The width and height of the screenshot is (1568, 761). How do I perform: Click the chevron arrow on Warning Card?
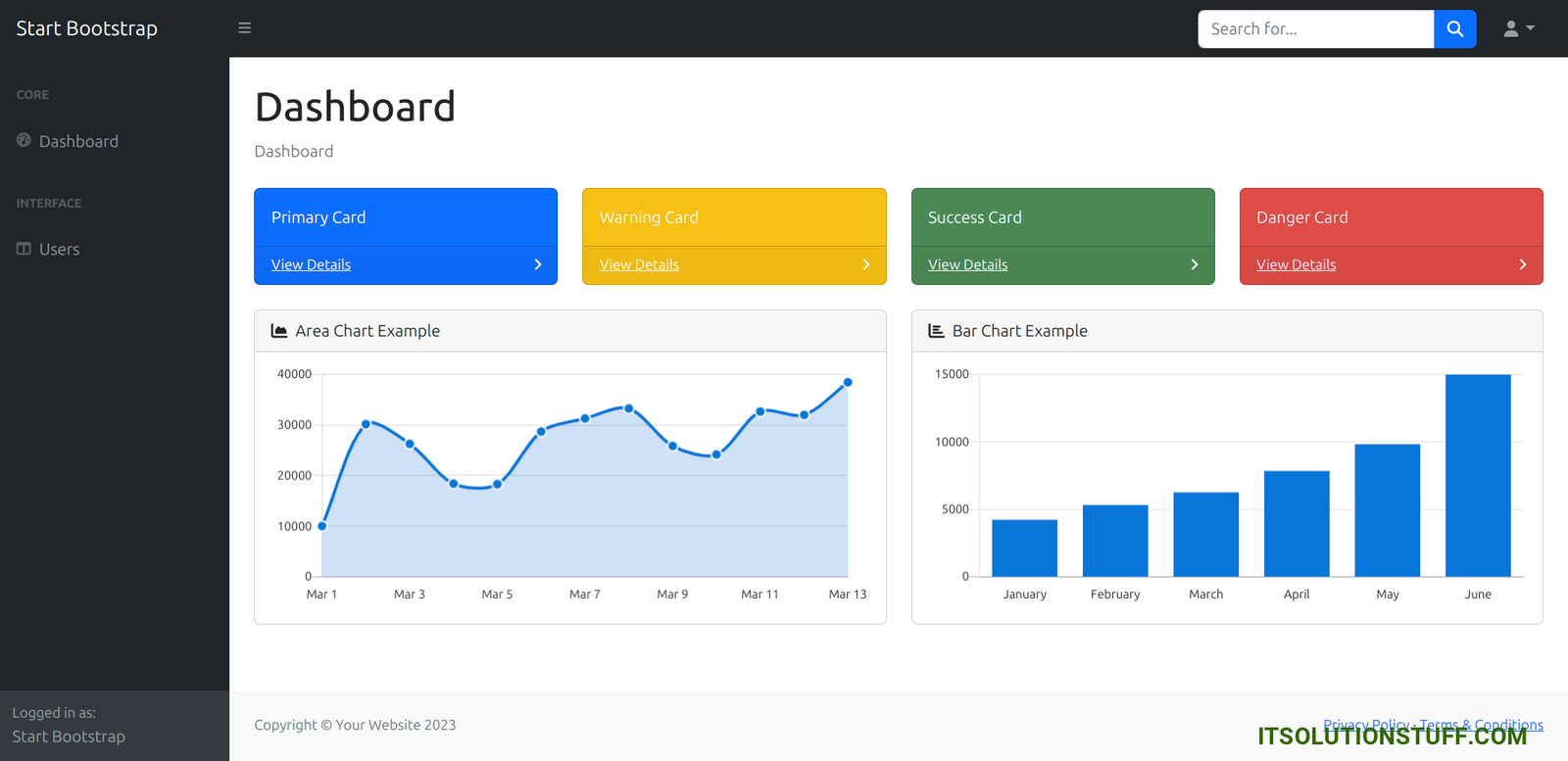pyautogui.click(x=865, y=264)
